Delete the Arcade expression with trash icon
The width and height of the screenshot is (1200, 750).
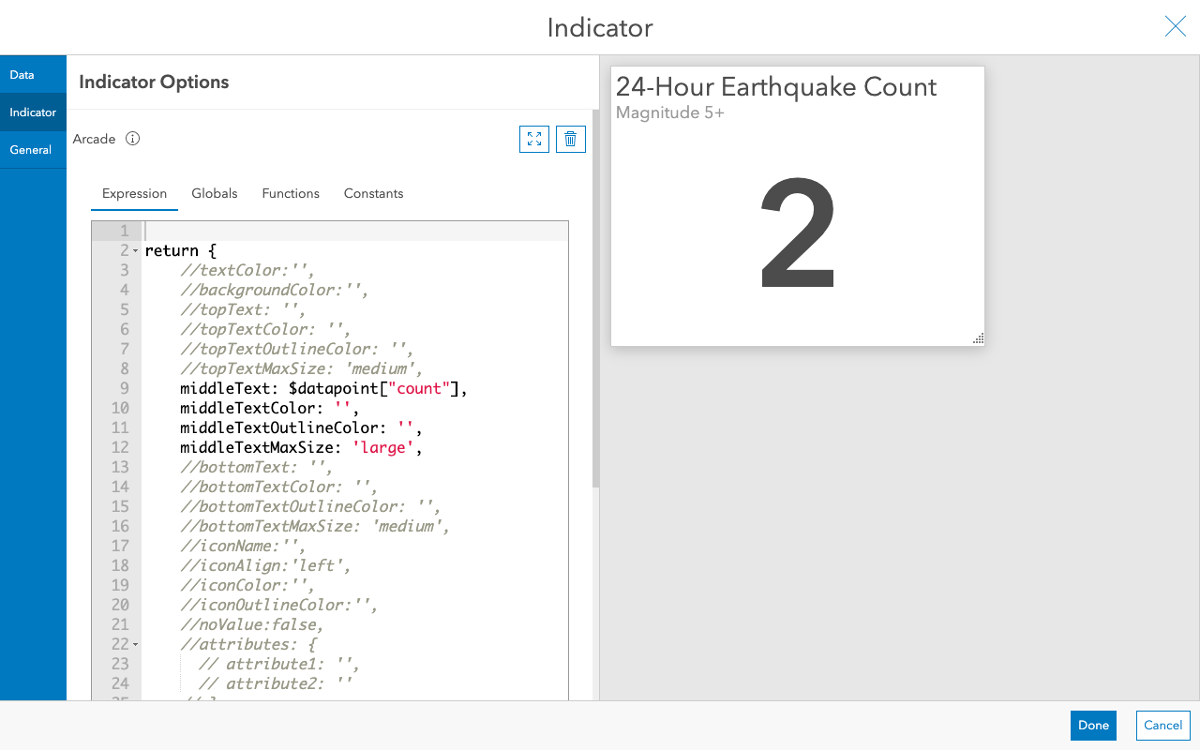pos(570,139)
